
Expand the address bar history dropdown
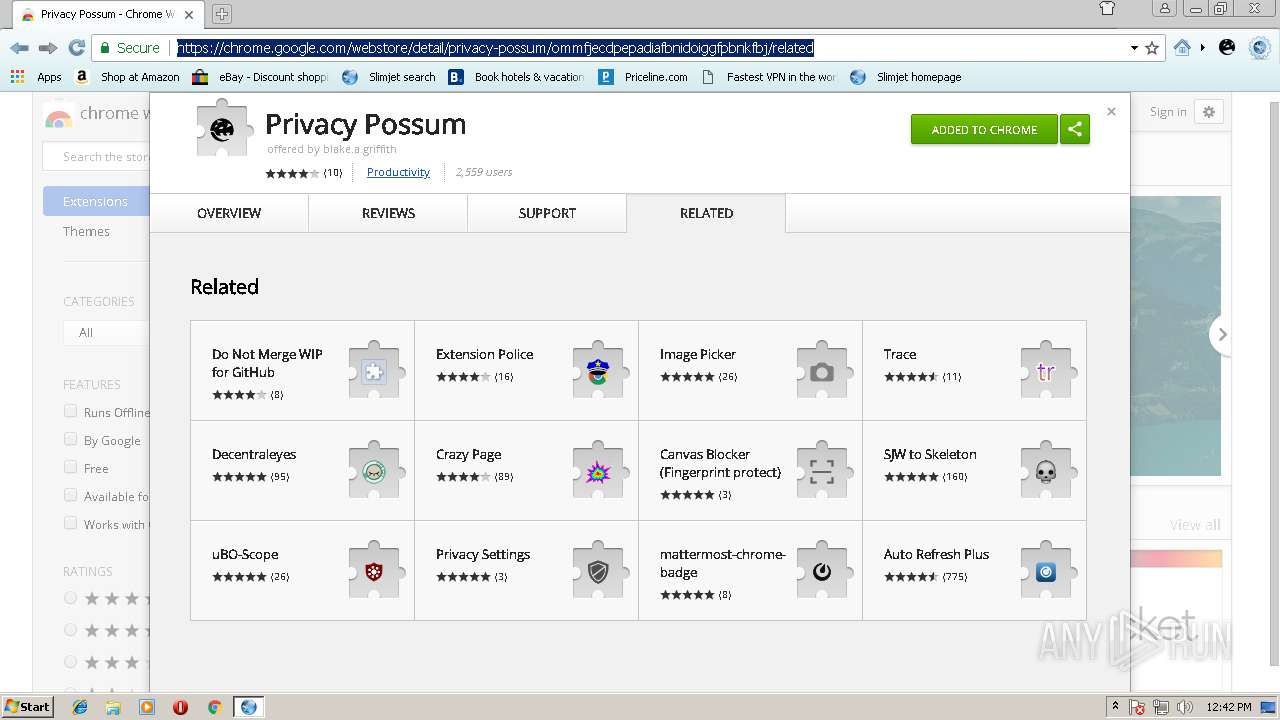1134,48
